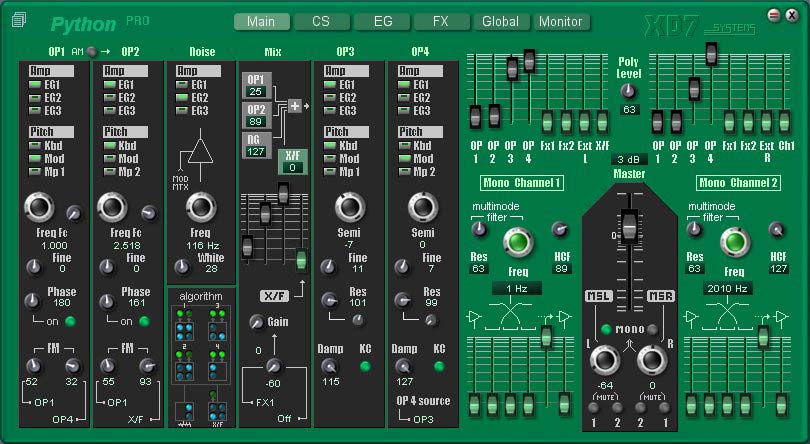Click the Mix Gain knob
This screenshot has height=444, width=810.
(x=257, y=323)
